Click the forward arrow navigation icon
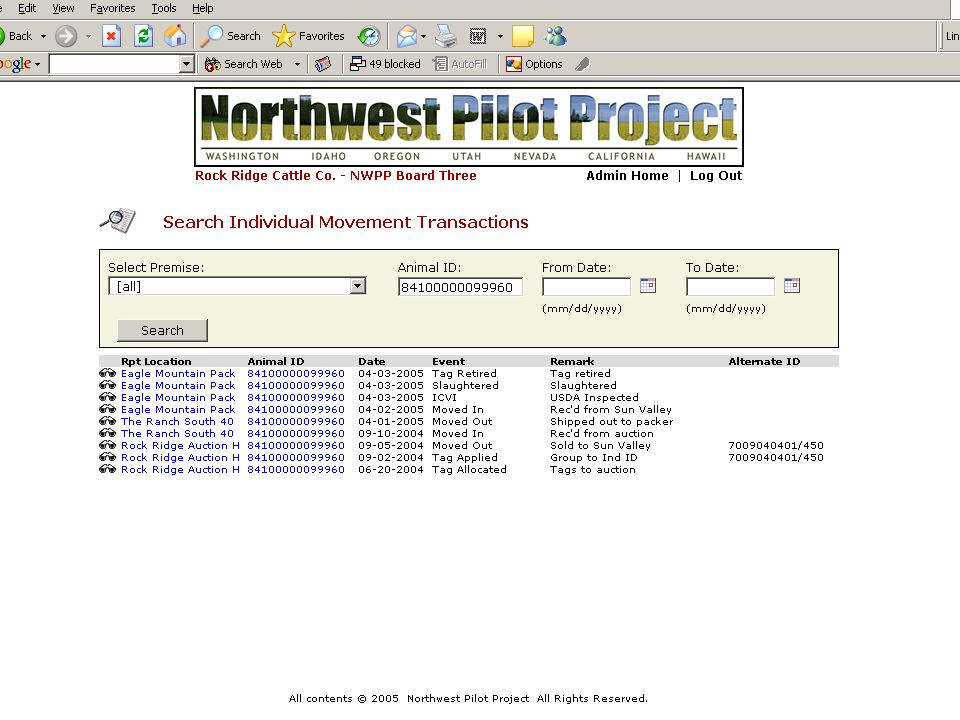This screenshot has width=960, height=720. click(66, 36)
